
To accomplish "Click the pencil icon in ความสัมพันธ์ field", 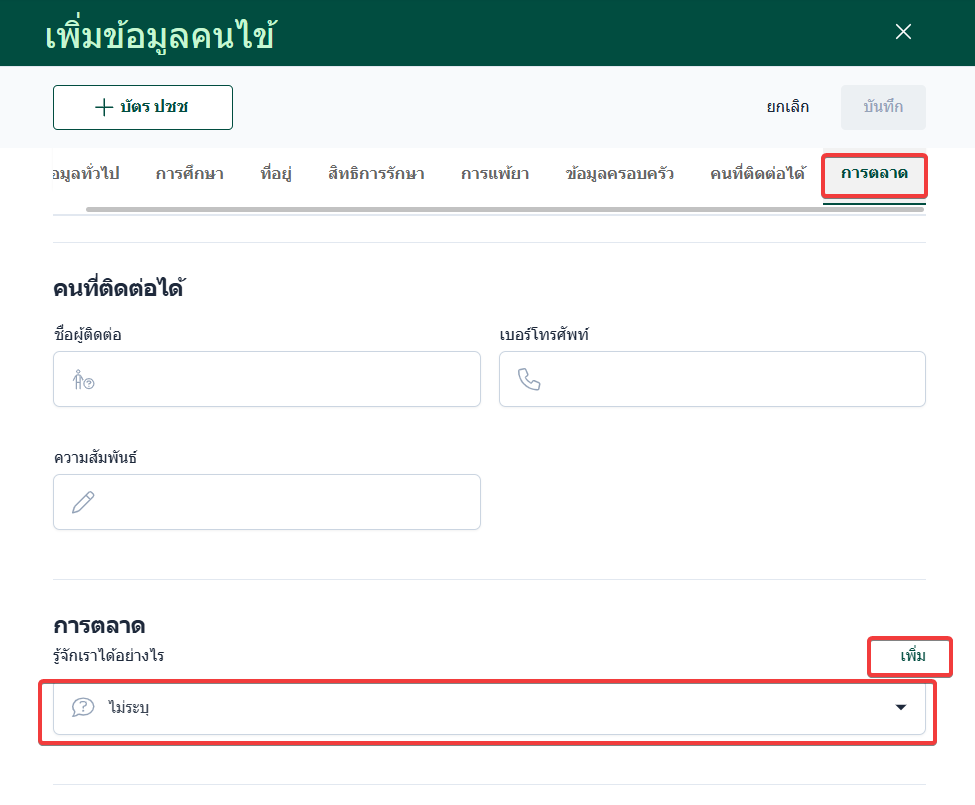I will tap(83, 502).
